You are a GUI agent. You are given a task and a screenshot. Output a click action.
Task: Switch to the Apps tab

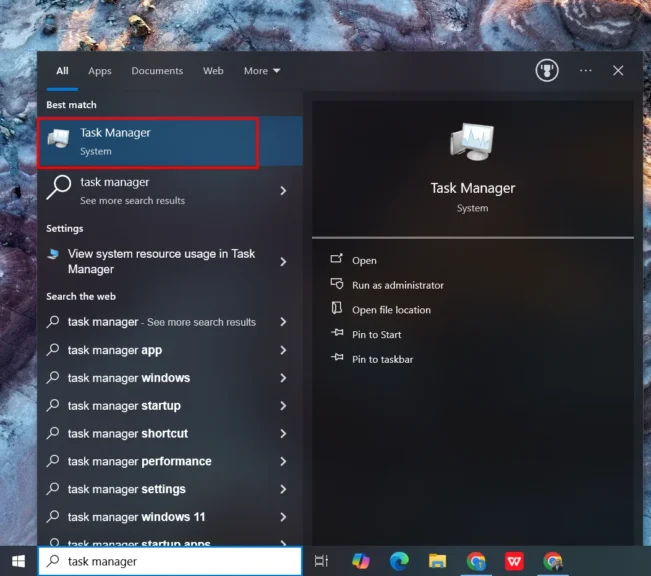click(x=100, y=71)
